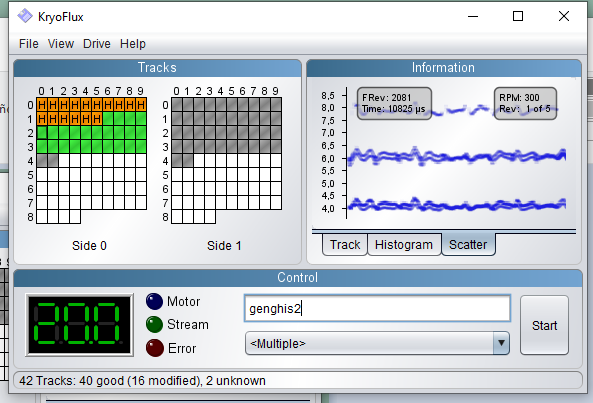This screenshot has width=593, height=403.
Task: Click the Start button
Action: click(544, 325)
